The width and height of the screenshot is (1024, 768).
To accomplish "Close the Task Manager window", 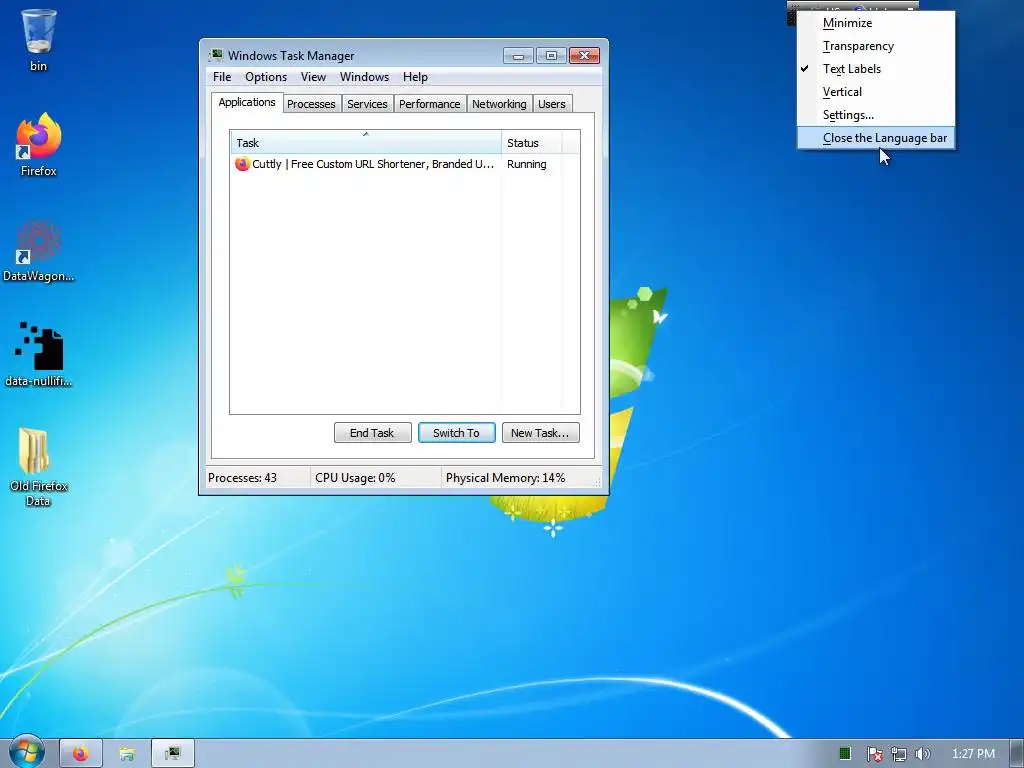I will tap(584, 56).
